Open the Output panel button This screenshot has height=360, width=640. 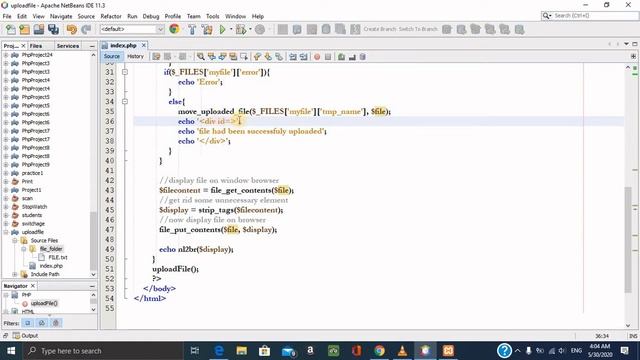coord(25,336)
